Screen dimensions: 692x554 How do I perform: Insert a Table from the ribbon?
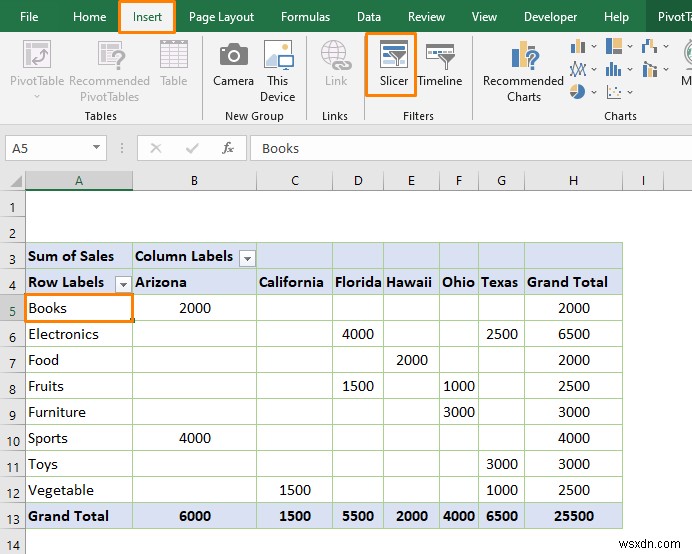[x=173, y=64]
